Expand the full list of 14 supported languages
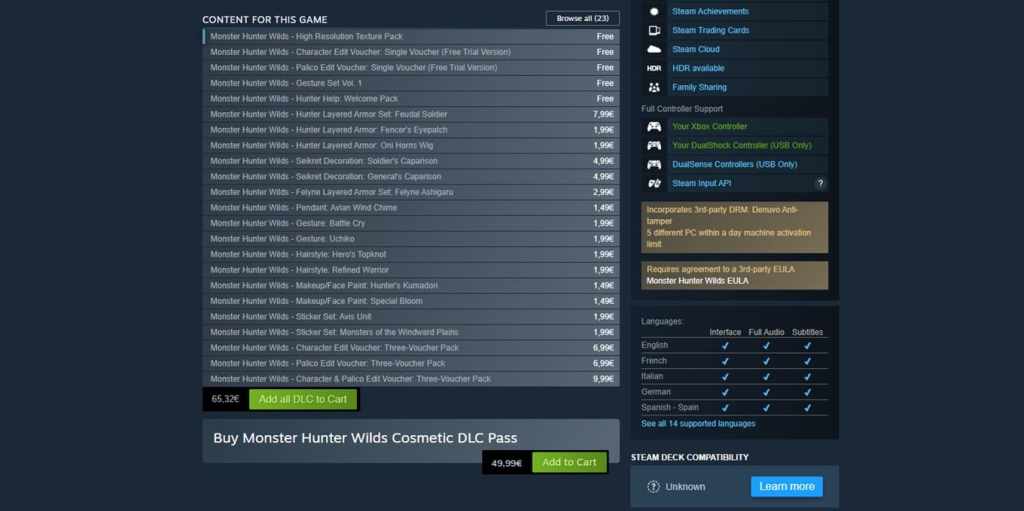The height and width of the screenshot is (511, 1024). click(698, 424)
